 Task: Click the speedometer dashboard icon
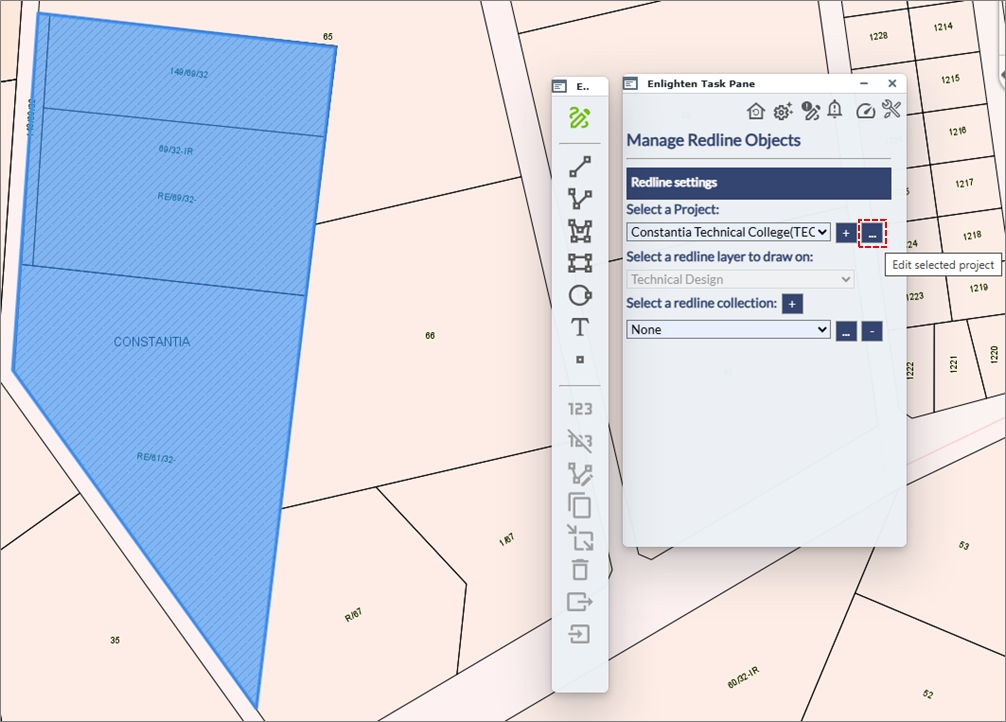[x=866, y=111]
